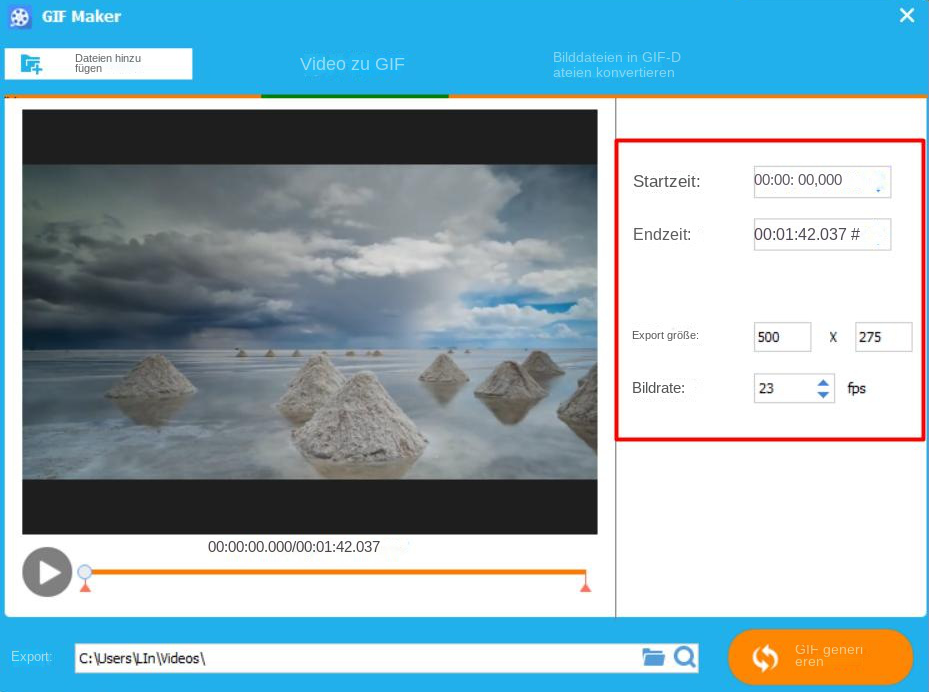Click the Dateien hinzufügen button

click(98, 64)
